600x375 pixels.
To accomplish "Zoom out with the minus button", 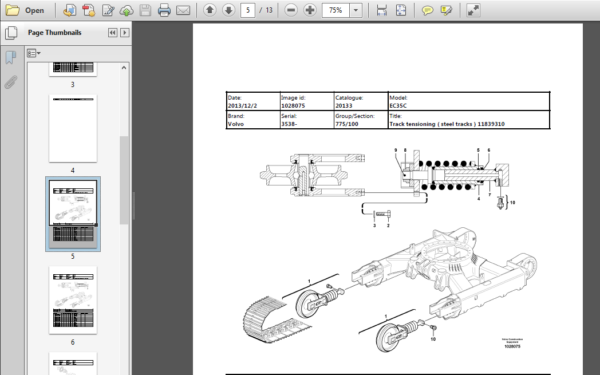I will click(x=291, y=10).
